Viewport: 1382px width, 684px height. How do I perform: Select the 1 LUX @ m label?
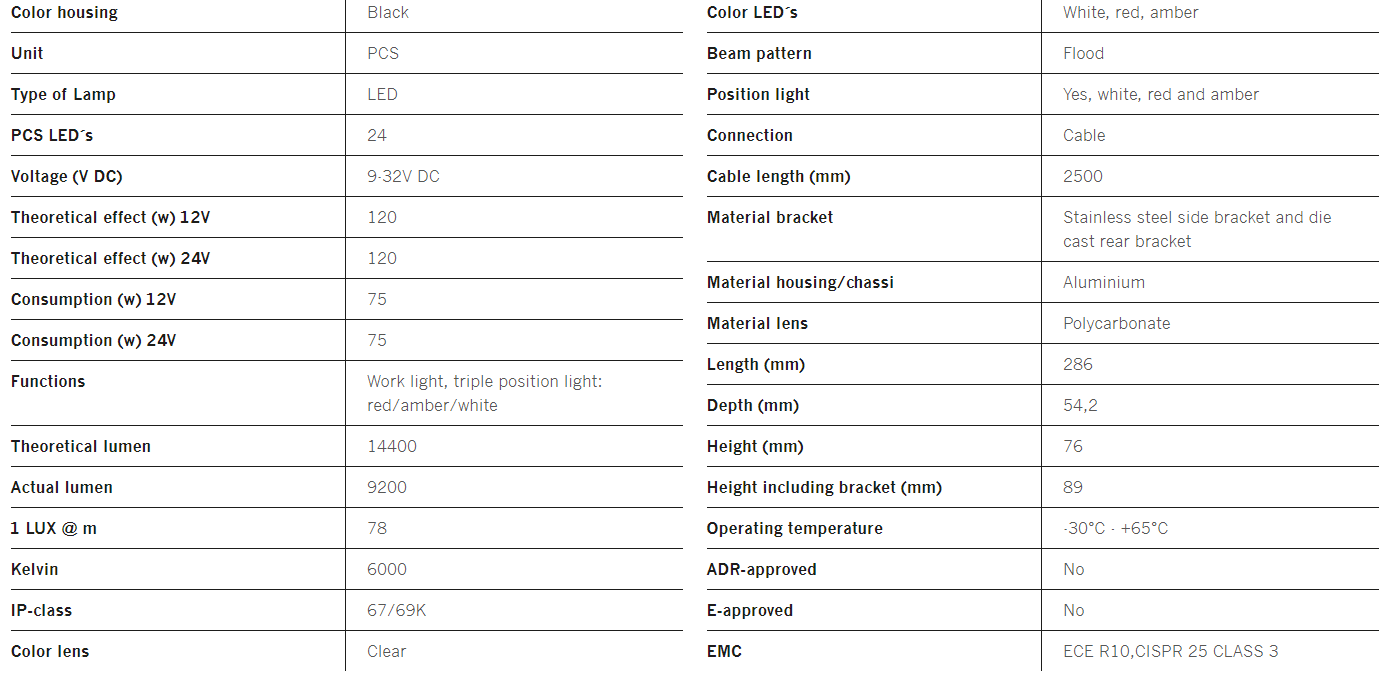[x=54, y=528]
